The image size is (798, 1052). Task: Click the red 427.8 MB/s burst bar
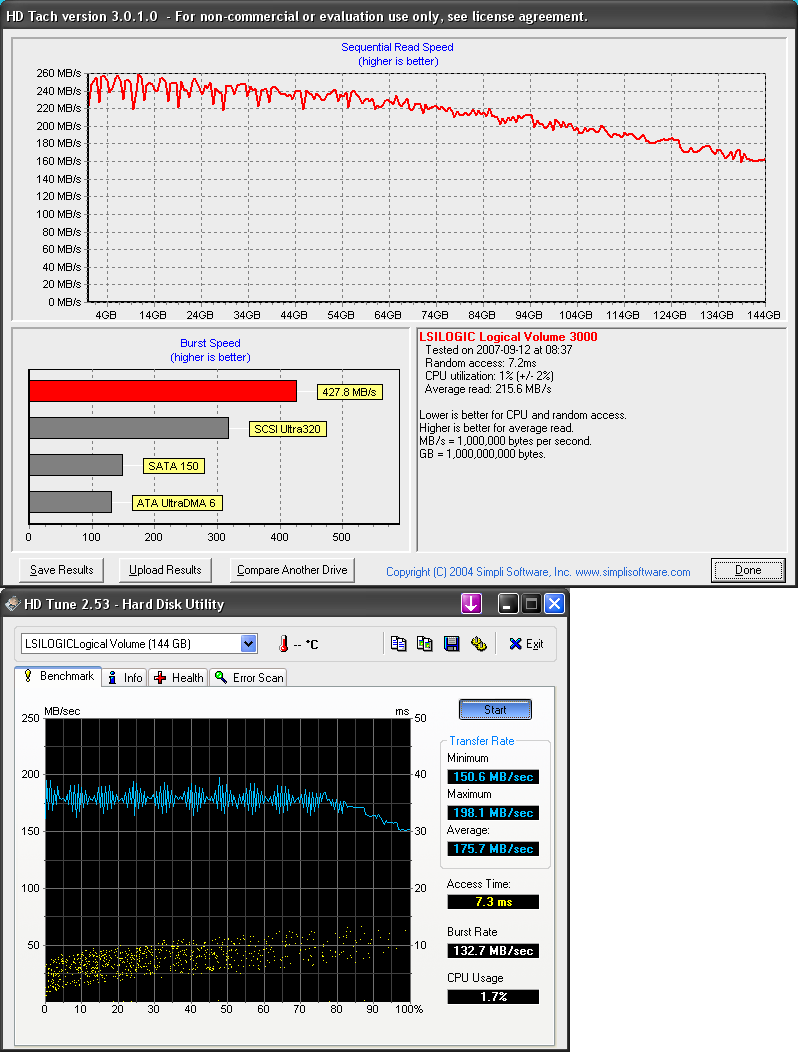tap(163, 391)
